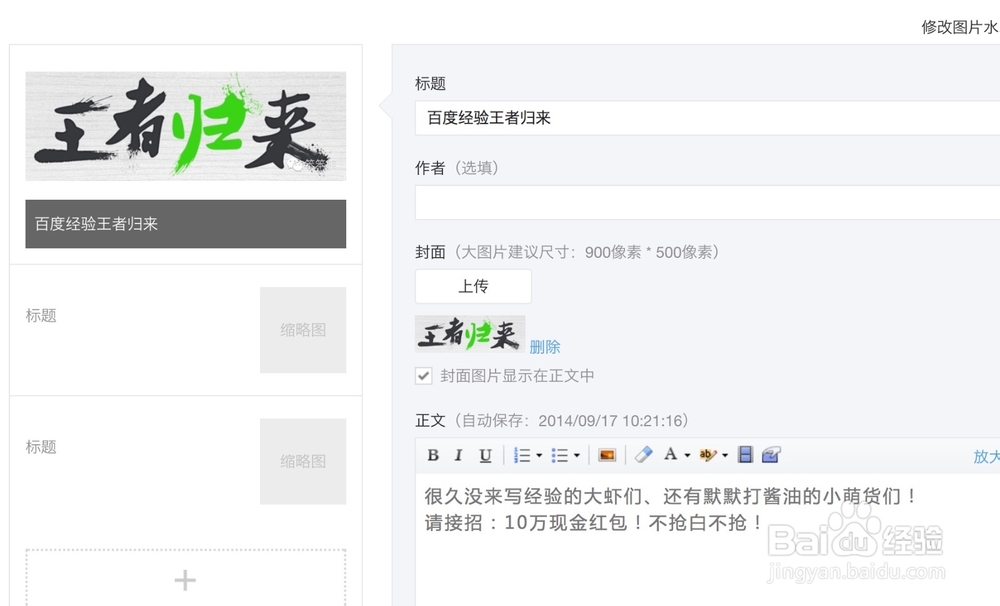This screenshot has height=606, width=1000.
Task: Click the vote/signature insert icon
Action: coord(771,455)
